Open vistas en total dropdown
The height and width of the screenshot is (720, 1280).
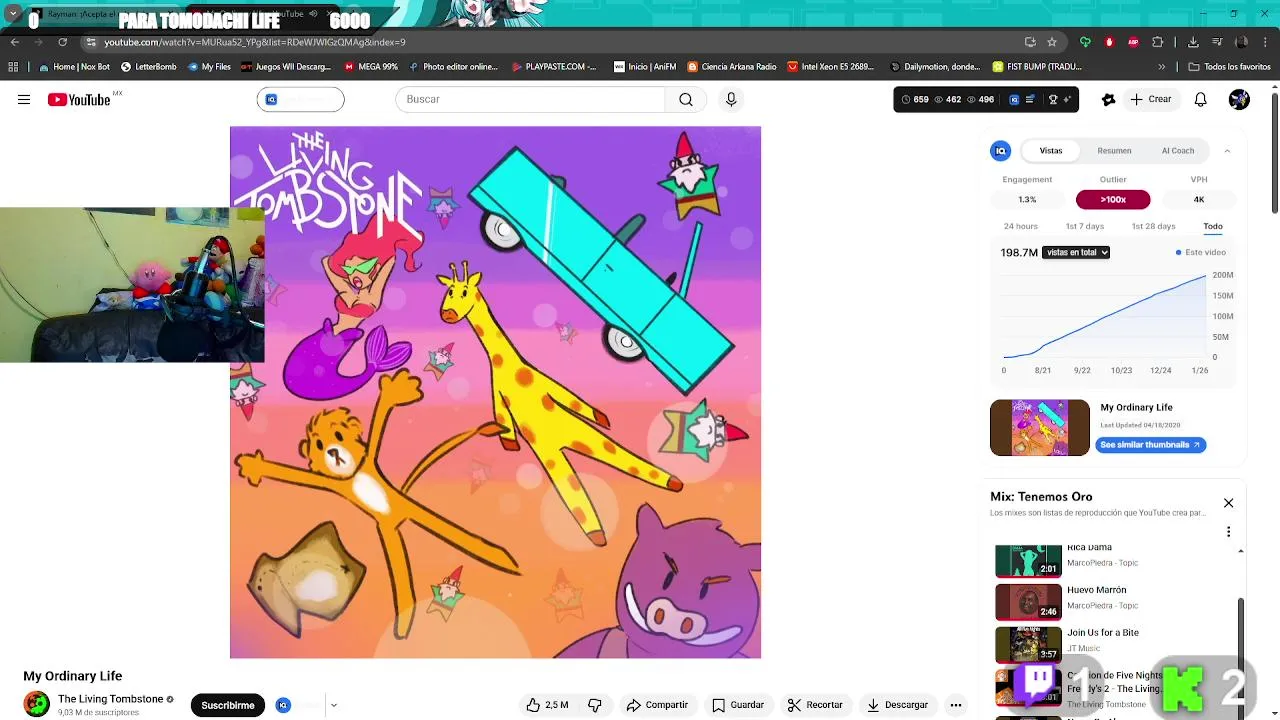click(1076, 252)
